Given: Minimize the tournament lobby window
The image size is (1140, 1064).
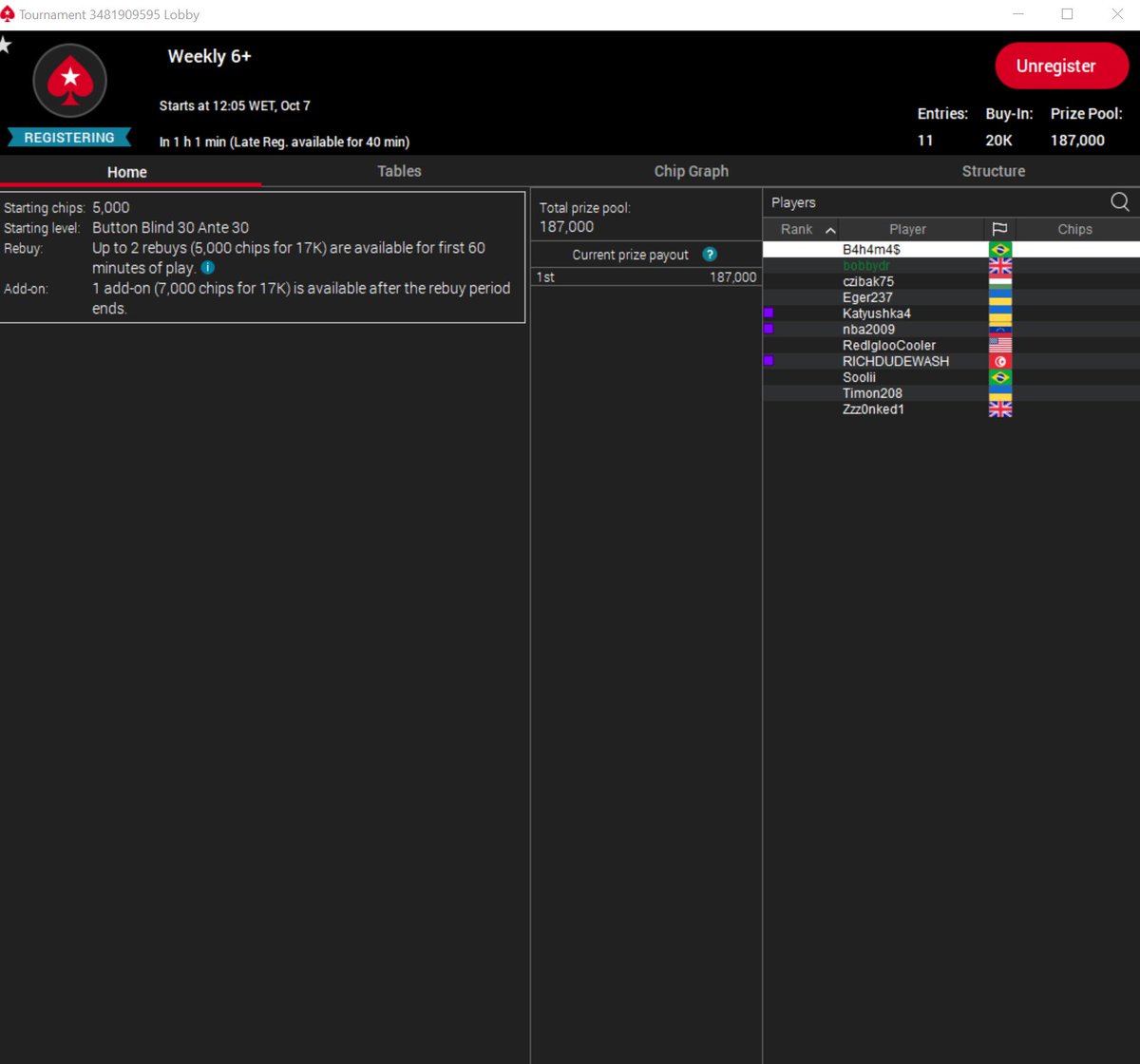Looking at the screenshot, I should (x=1018, y=14).
